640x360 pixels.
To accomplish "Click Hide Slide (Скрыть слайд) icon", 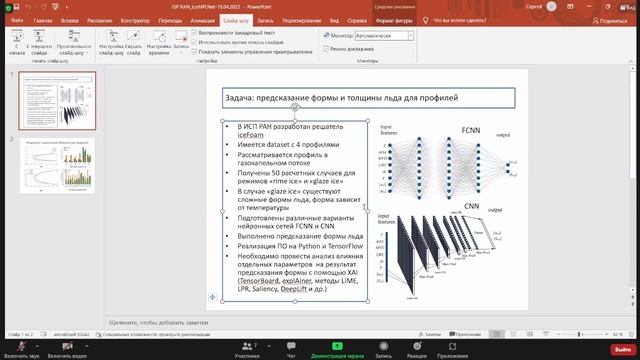I will point(133,42).
